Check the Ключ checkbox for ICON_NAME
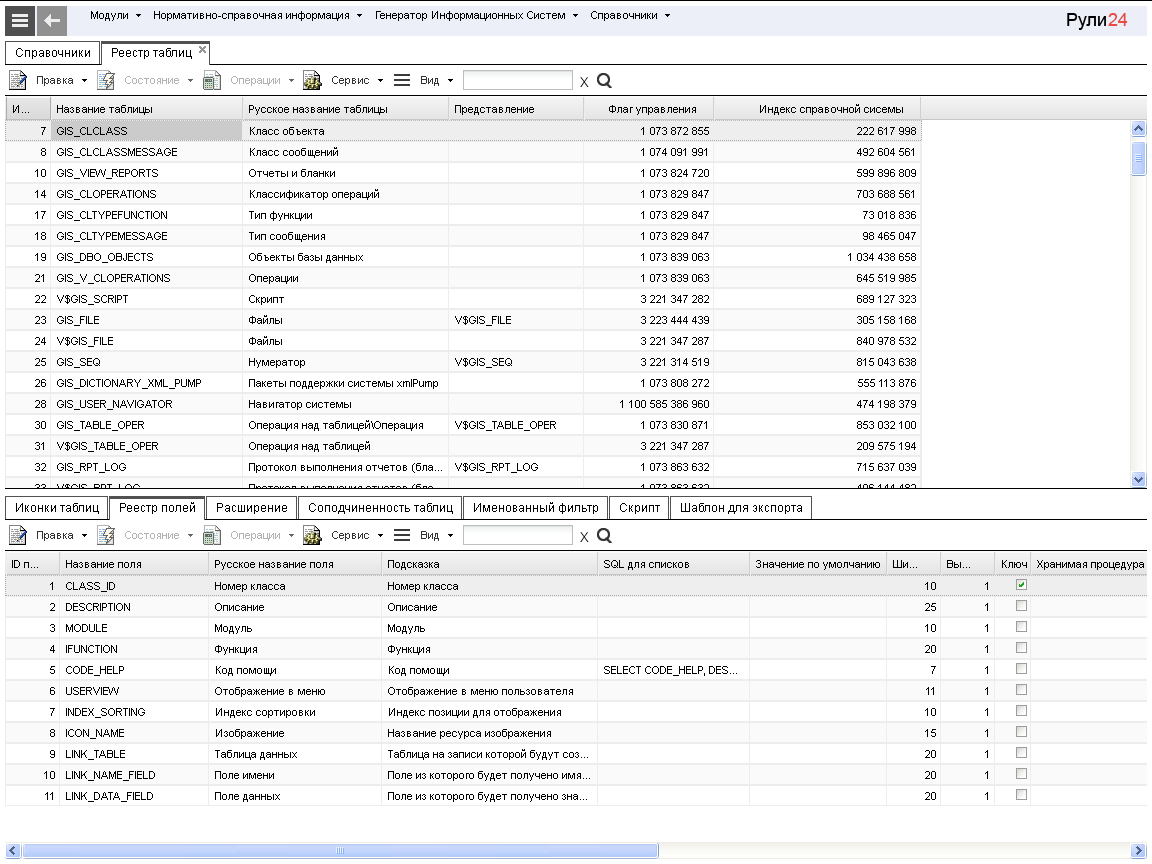 (1021, 732)
